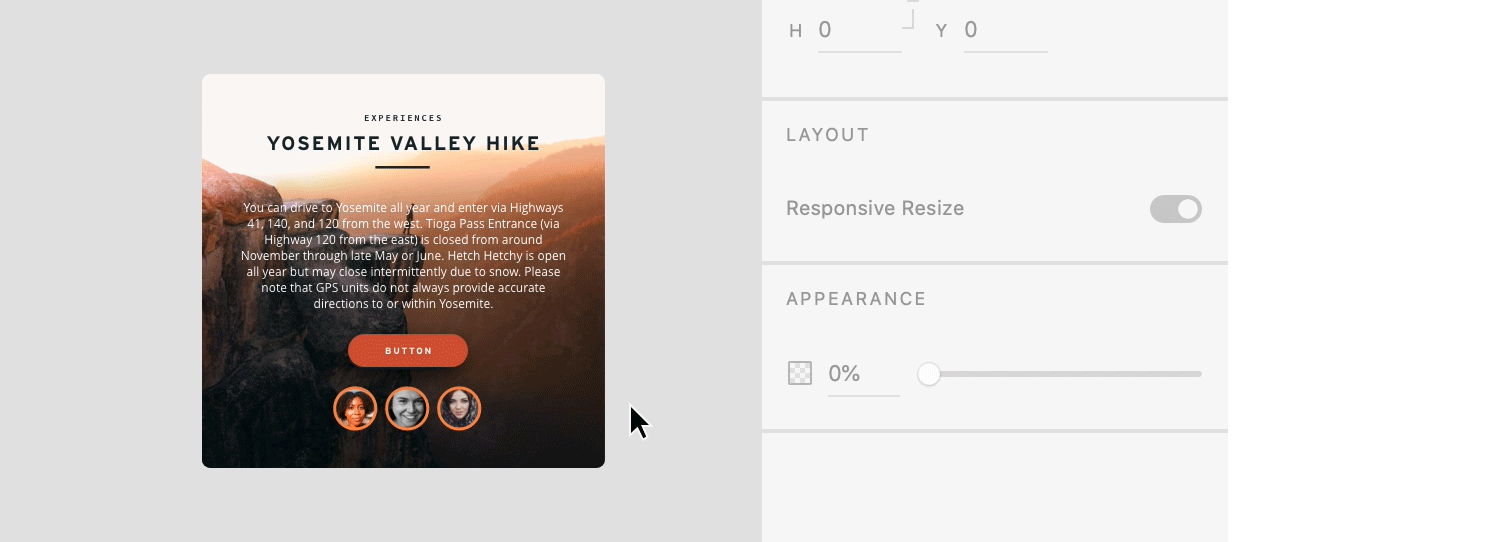This screenshot has height=542, width=1500.
Task: Select the EXPERIENCES label above the title
Action: (x=403, y=118)
